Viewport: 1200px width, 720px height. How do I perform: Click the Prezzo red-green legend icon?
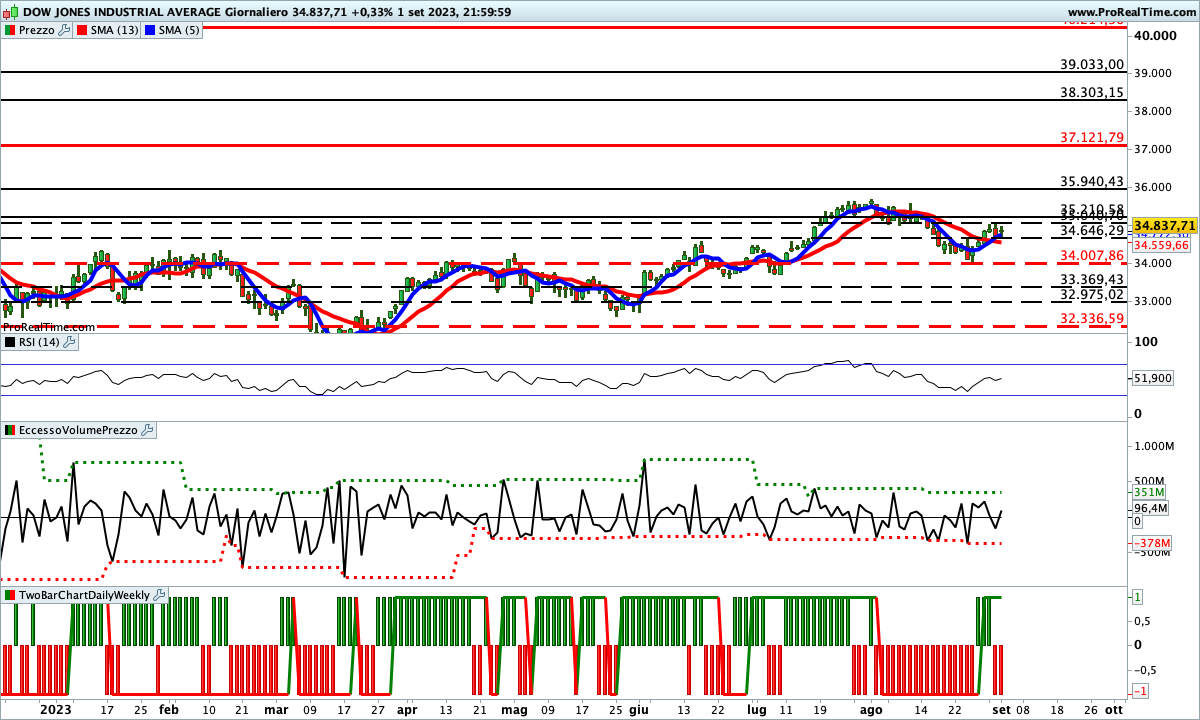click(10, 30)
